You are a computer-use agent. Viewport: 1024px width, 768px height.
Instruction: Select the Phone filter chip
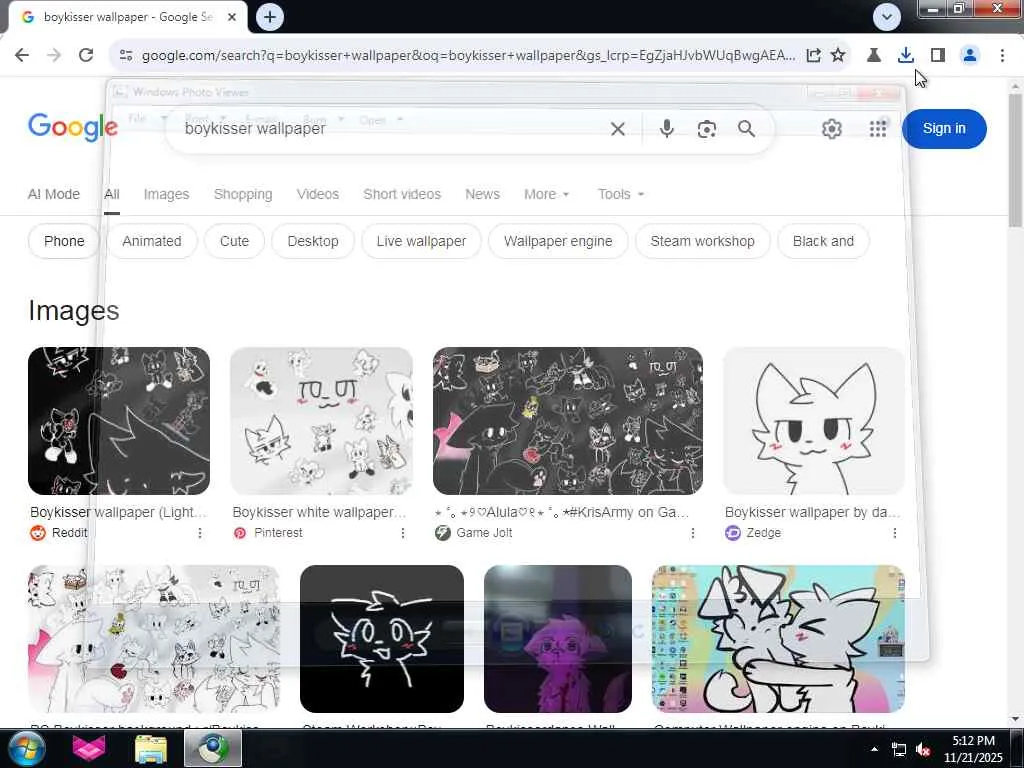(64, 241)
